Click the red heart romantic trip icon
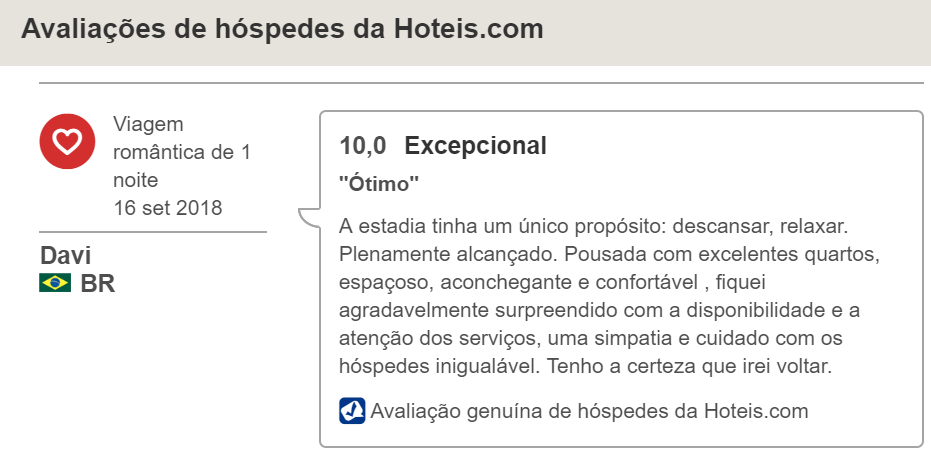931x454 pixels. pos(67,141)
